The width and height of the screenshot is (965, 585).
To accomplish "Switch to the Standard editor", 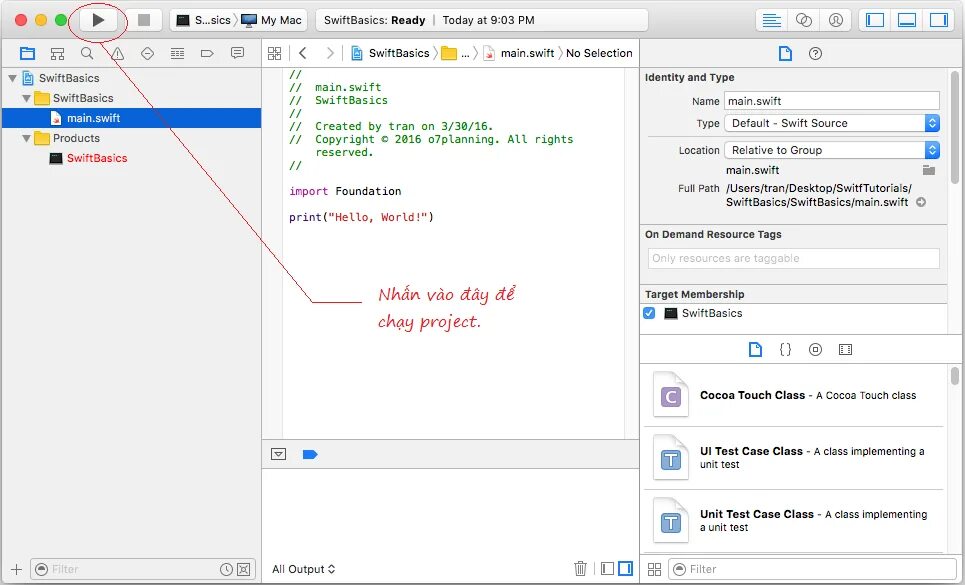I will [x=772, y=20].
